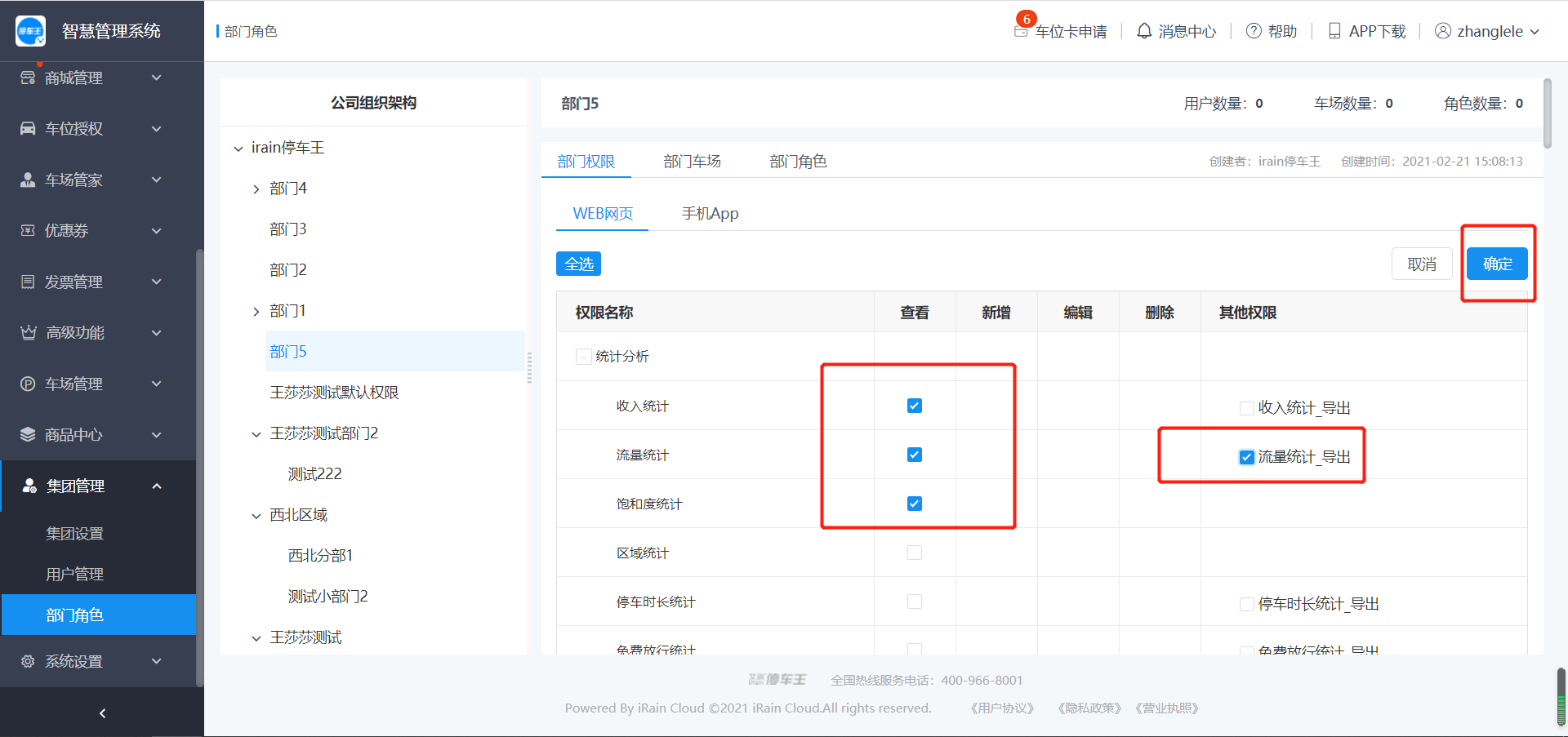Expand the 车位授权 menu chevron
The height and width of the screenshot is (737, 1568).
[x=157, y=128]
